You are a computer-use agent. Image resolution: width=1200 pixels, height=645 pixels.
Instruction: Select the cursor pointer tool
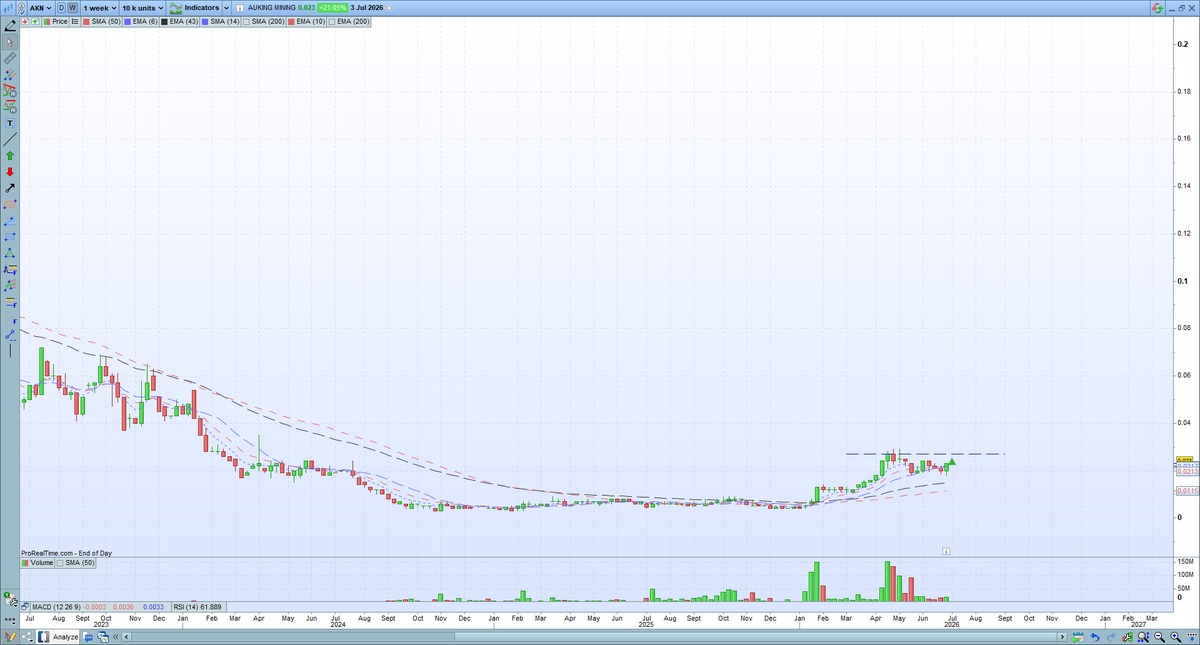click(10, 42)
